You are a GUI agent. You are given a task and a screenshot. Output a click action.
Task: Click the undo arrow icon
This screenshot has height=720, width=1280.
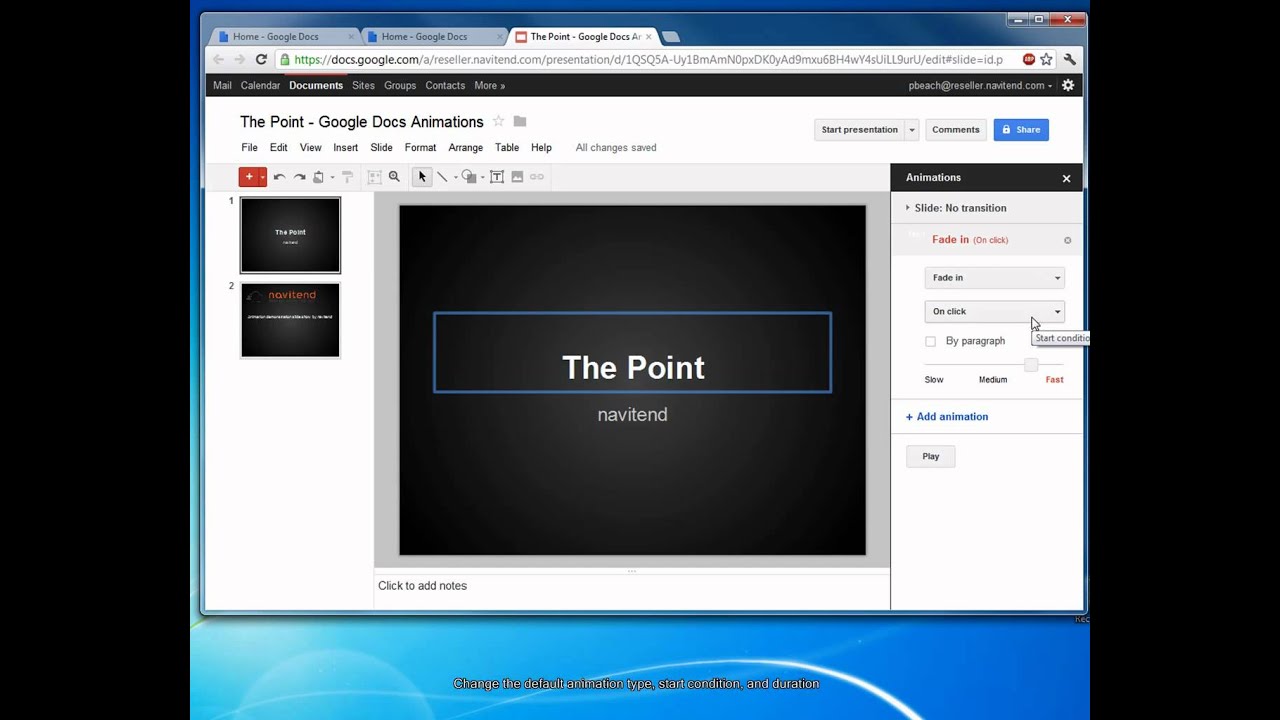[x=279, y=177]
